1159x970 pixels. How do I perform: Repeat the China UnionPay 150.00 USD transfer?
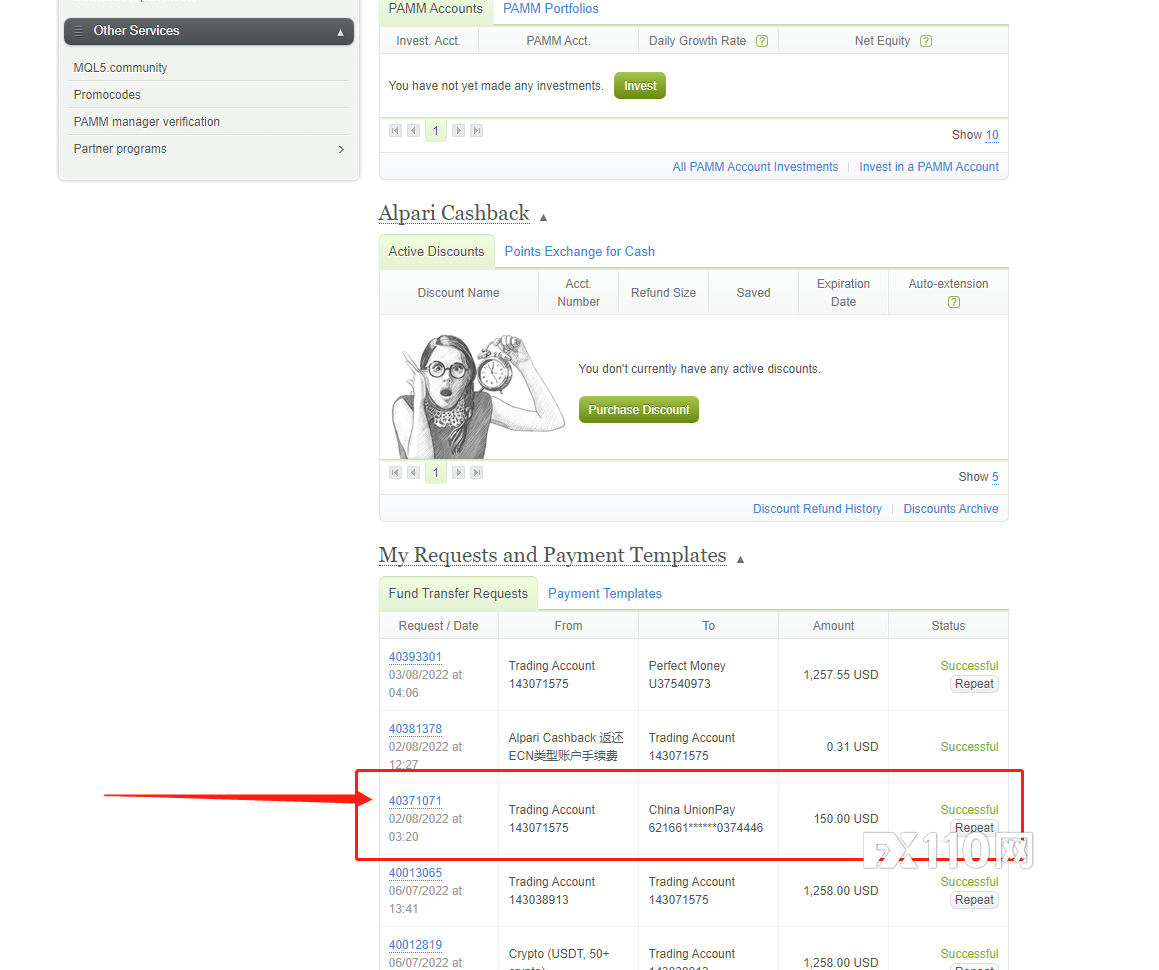tap(974, 828)
